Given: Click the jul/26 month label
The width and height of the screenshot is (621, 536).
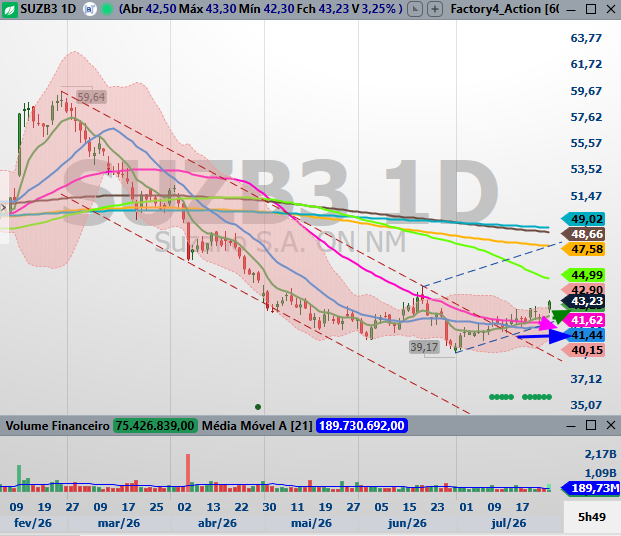Looking at the screenshot, I should click(509, 523).
